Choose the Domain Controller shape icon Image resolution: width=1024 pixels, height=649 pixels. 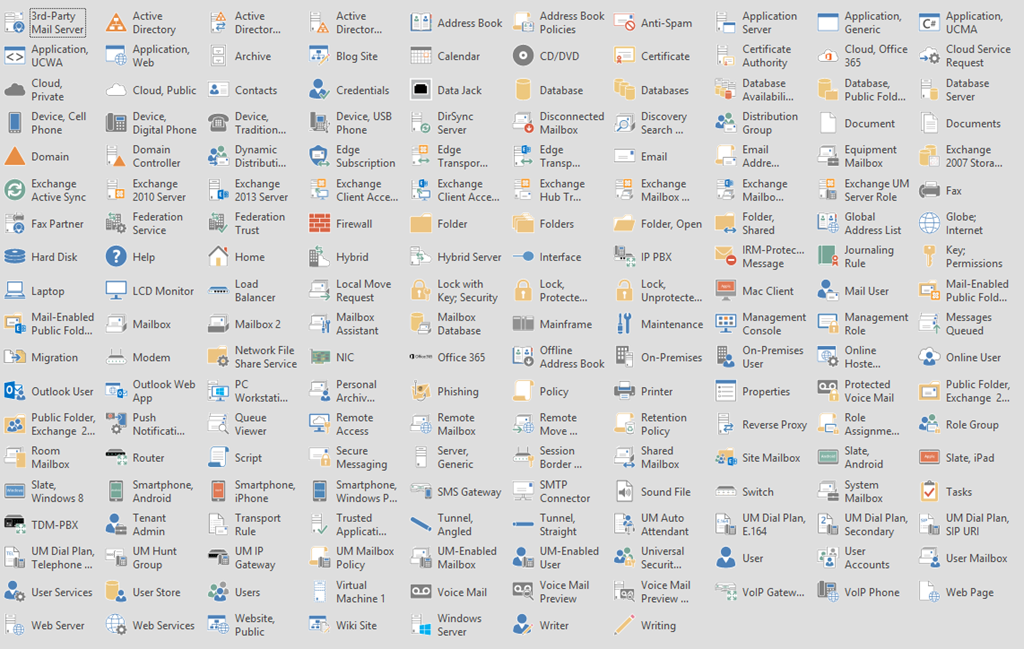coord(116,157)
